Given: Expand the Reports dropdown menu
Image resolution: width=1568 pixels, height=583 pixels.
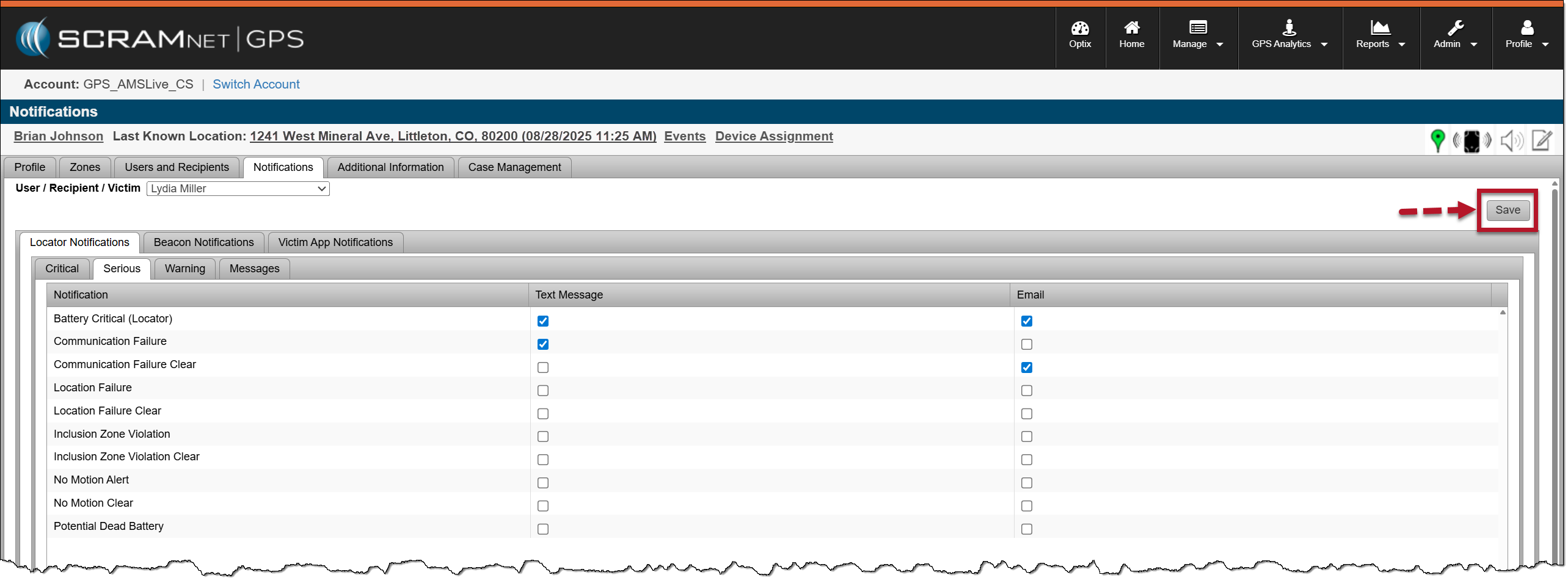Looking at the screenshot, I should [1380, 35].
